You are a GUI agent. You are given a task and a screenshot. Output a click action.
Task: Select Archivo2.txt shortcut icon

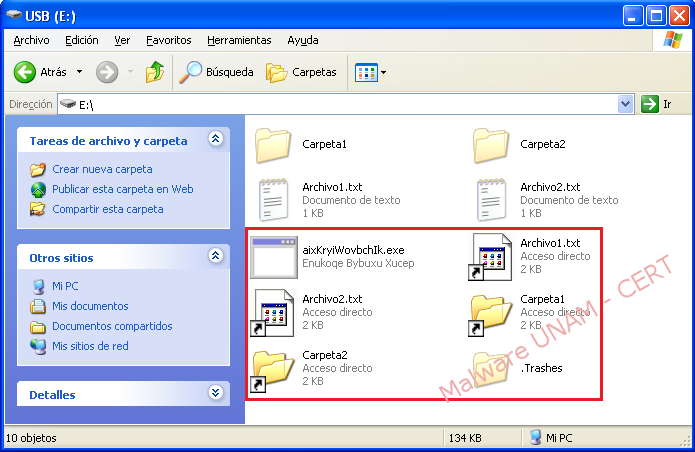[x=272, y=313]
